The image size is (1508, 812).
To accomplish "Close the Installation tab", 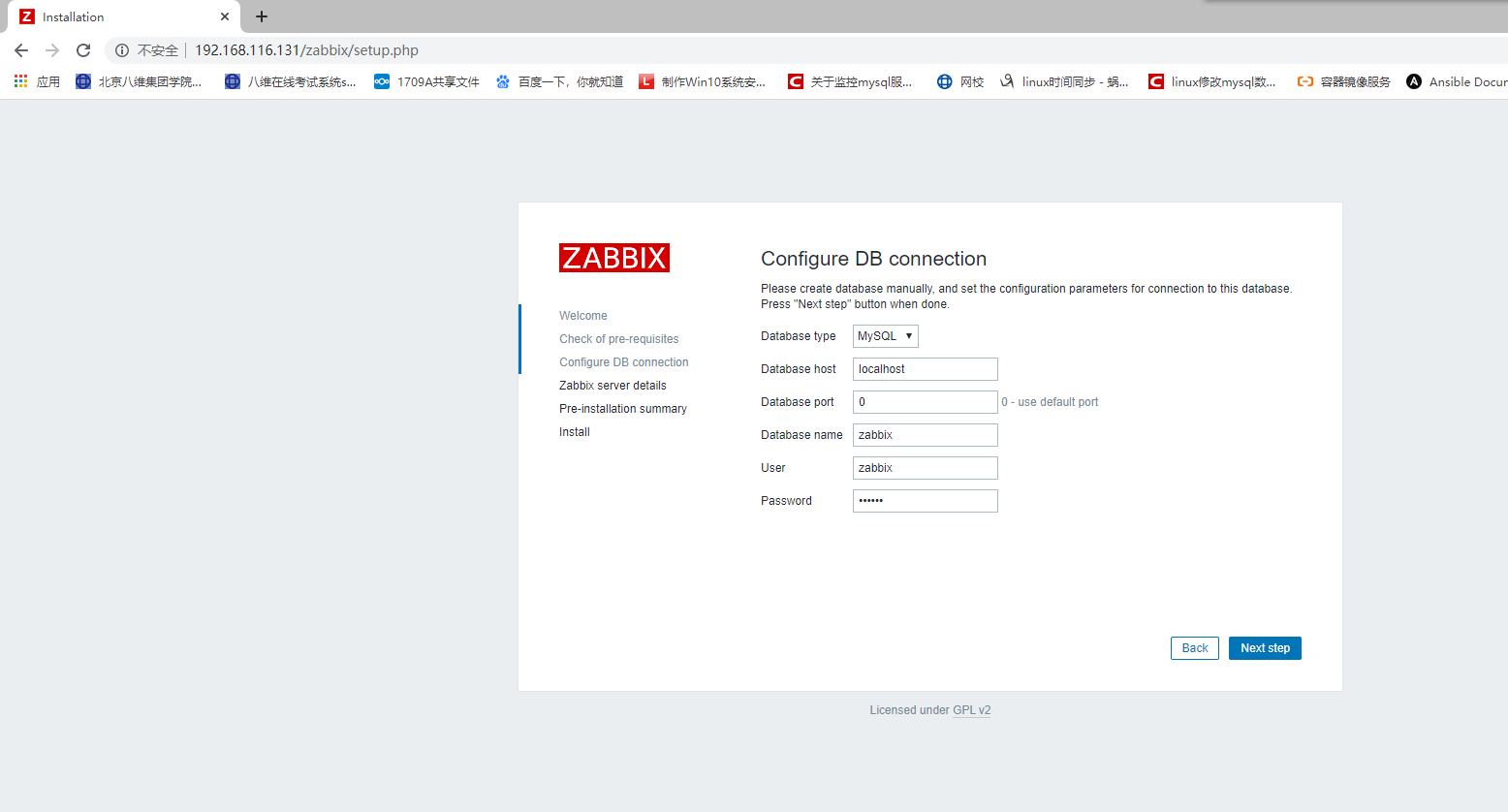I will [x=225, y=16].
